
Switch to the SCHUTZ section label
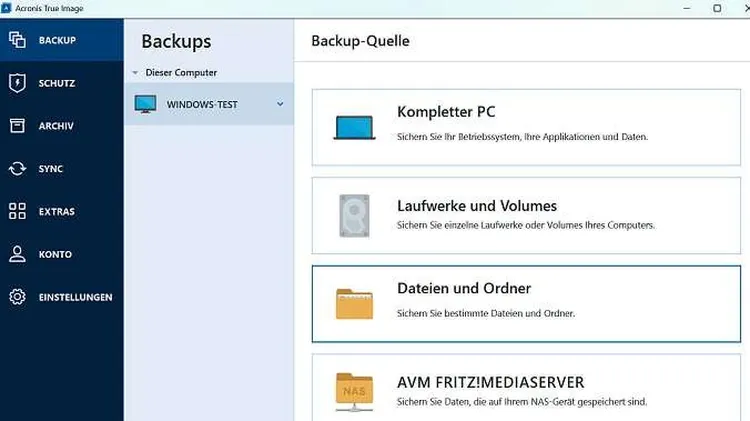tap(57, 83)
